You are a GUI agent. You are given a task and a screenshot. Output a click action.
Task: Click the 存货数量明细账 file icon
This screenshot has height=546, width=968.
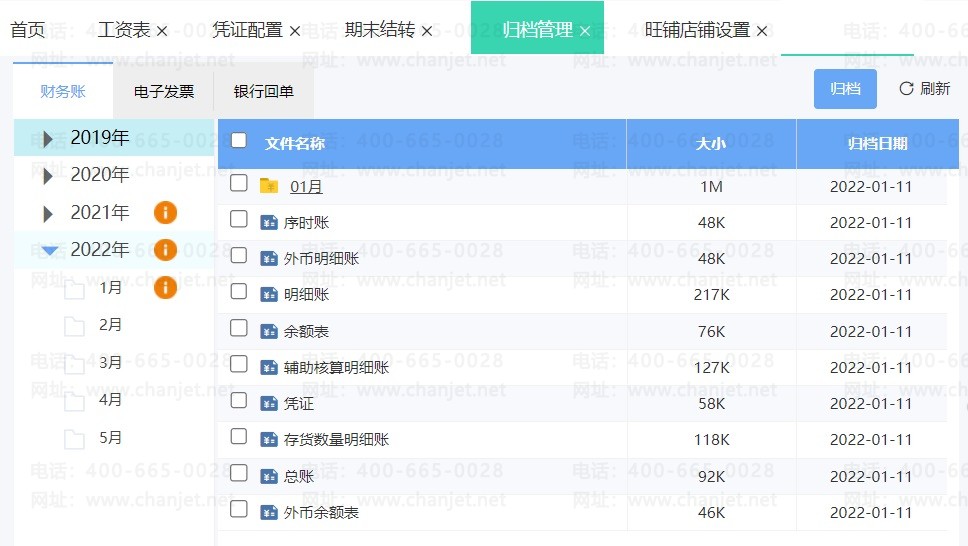(x=269, y=440)
